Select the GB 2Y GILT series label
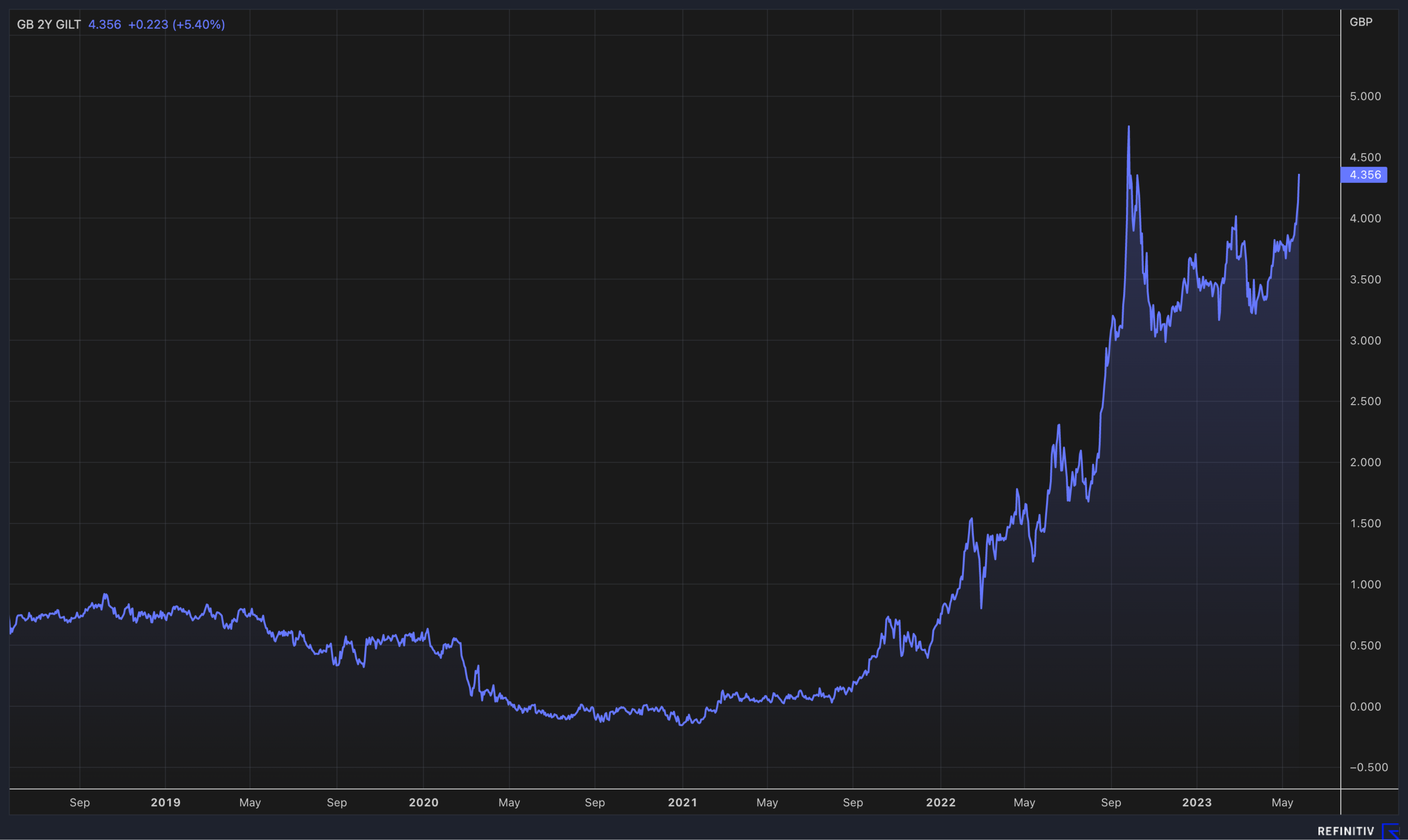The width and height of the screenshot is (1408, 840). point(48,24)
